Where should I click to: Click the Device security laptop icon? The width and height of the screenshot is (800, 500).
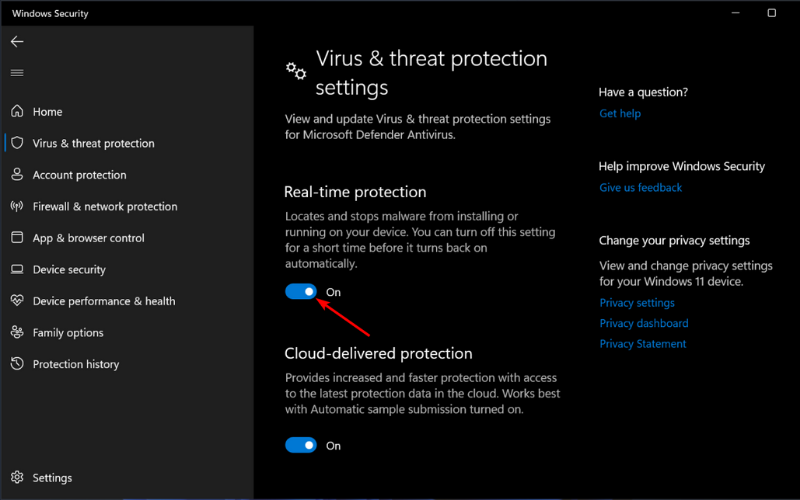[17, 269]
